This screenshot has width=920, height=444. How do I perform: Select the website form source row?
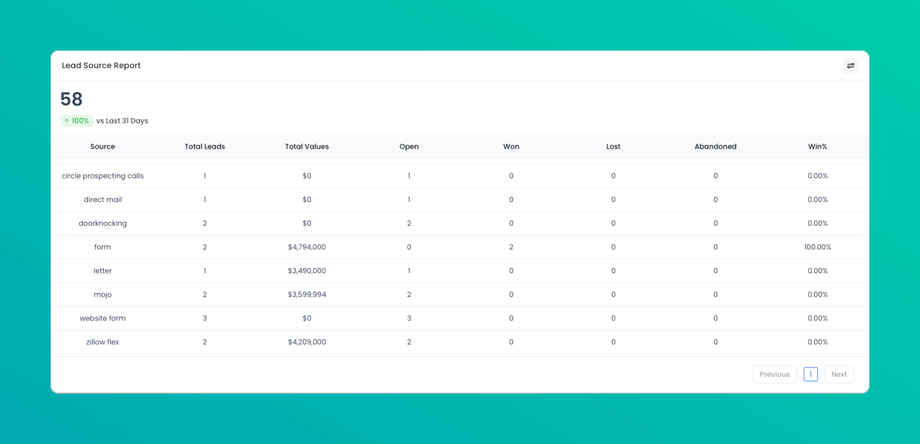(x=460, y=318)
